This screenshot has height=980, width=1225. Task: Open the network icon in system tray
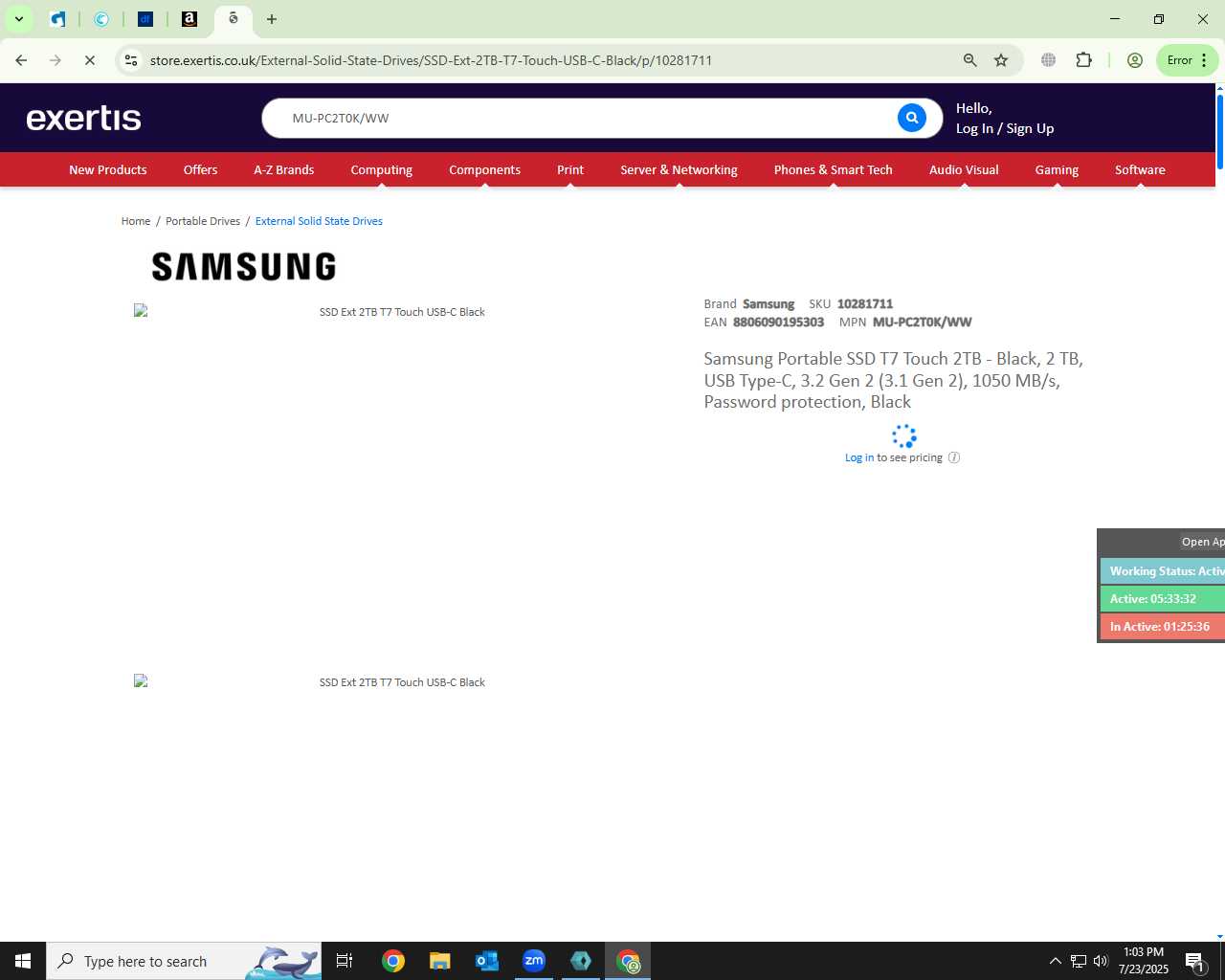(x=1078, y=961)
